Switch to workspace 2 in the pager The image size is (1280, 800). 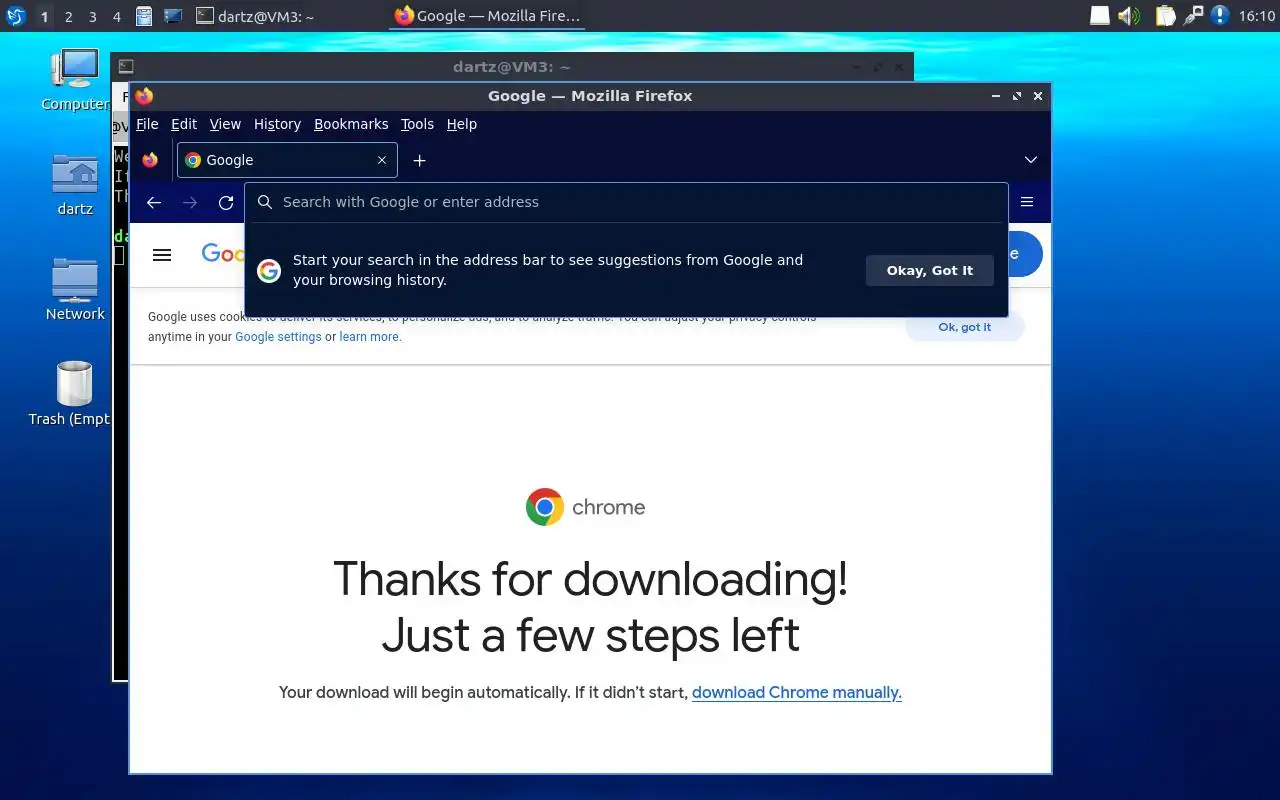click(x=68, y=17)
